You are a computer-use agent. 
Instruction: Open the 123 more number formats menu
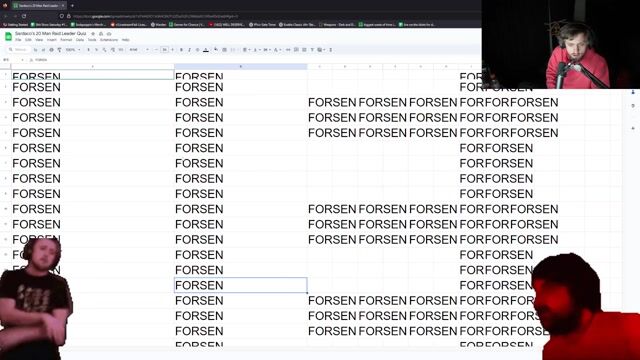coord(121,50)
